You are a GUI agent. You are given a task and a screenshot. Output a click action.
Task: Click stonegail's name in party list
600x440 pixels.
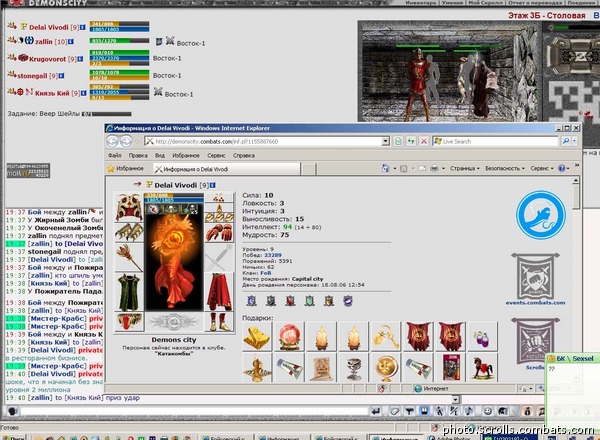32,76
